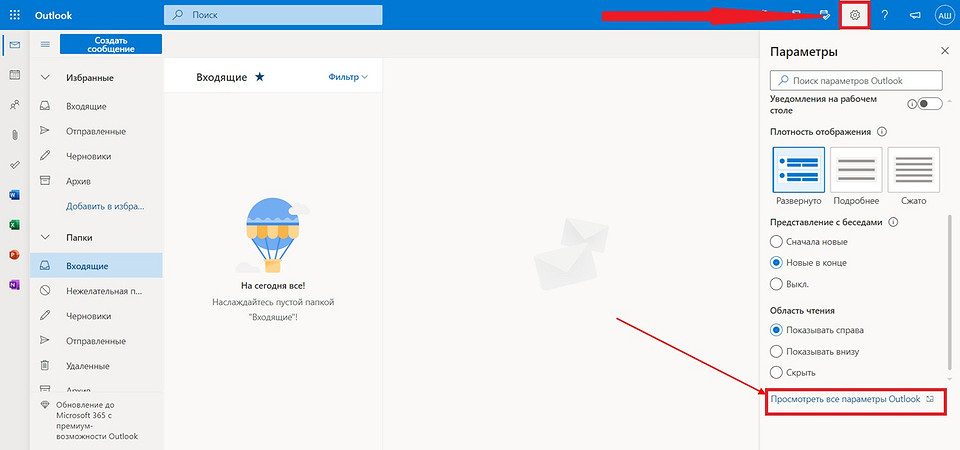
Task: Open the Mail module in left rail
Action: tap(15, 45)
